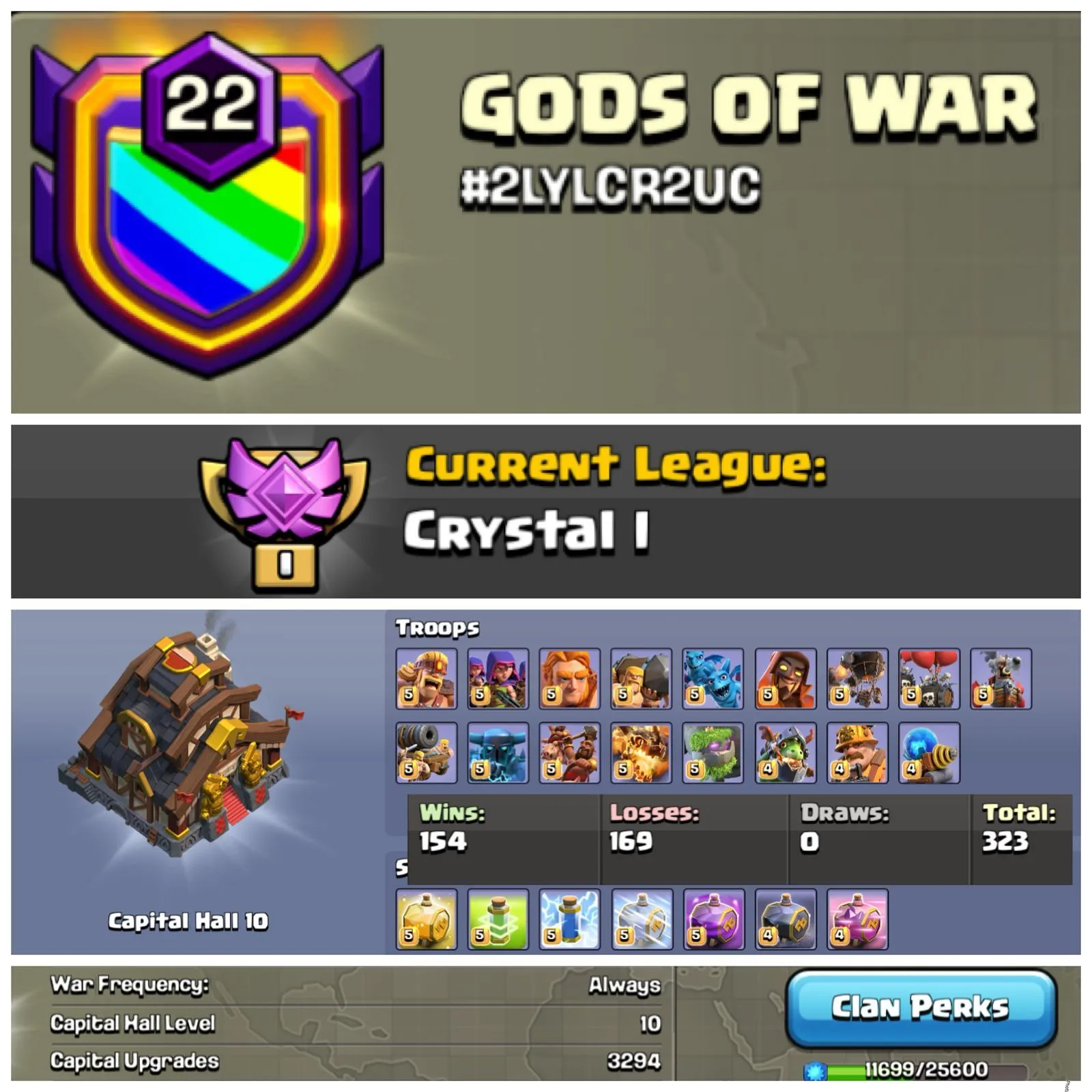Choose the Lightning spell icon
The height and width of the screenshot is (1092, 1092).
click(570, 919)
